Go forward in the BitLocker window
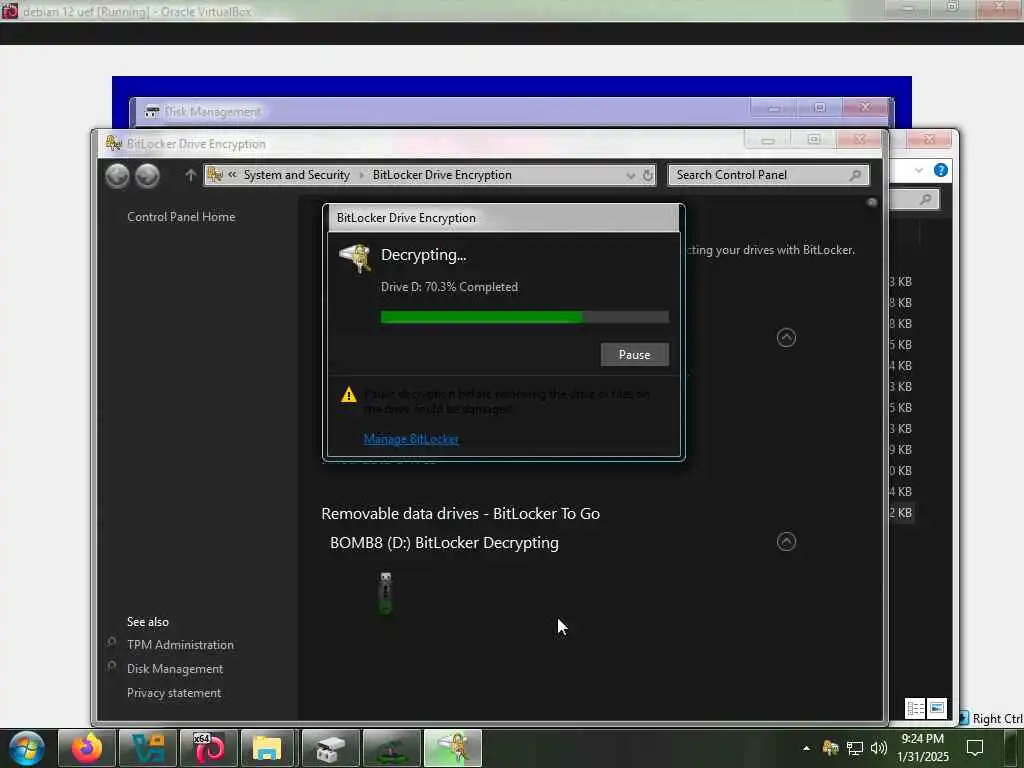Image resolution: width=1024 pixels, height=768 pixels. pos(148,176)
